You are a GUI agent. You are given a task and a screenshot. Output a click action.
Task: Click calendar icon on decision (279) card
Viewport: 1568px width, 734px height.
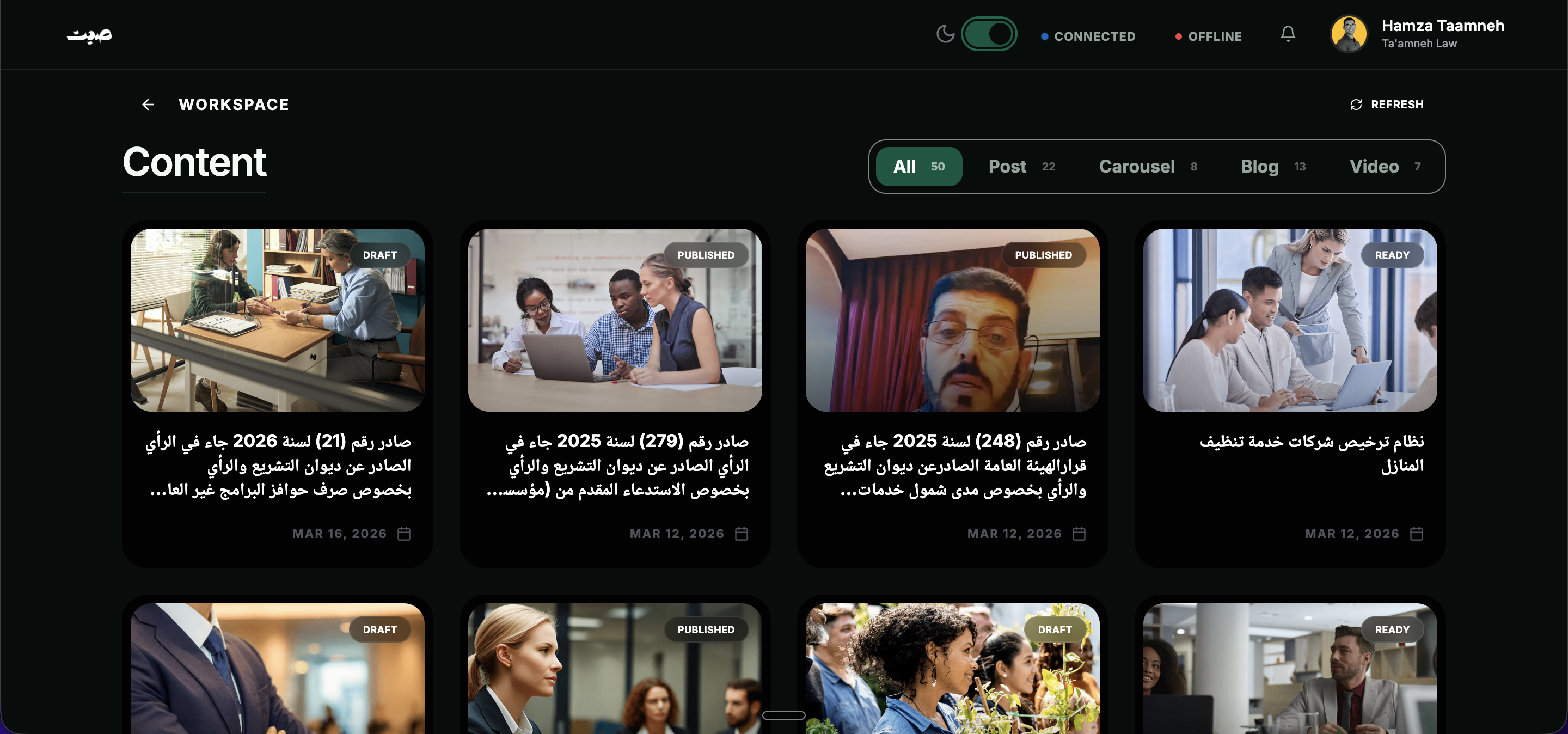pos(742,534)
